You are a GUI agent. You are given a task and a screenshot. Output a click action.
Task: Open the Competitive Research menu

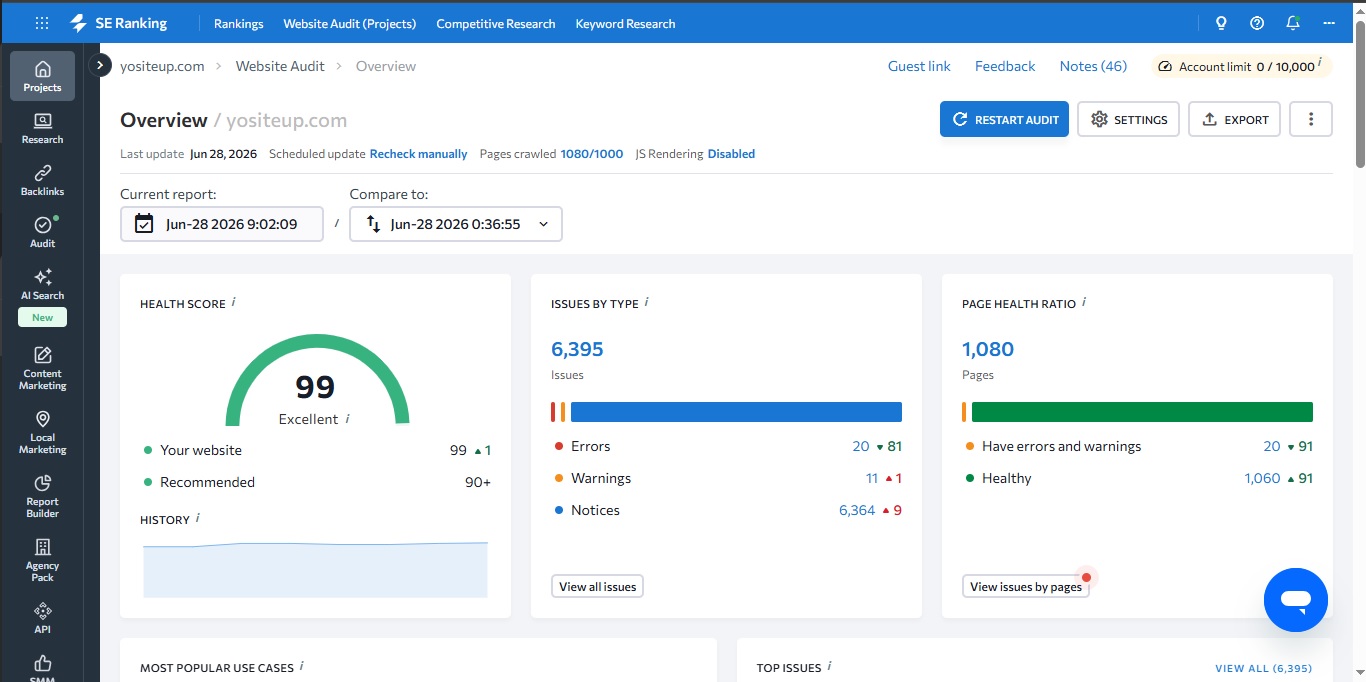[496, 23]
